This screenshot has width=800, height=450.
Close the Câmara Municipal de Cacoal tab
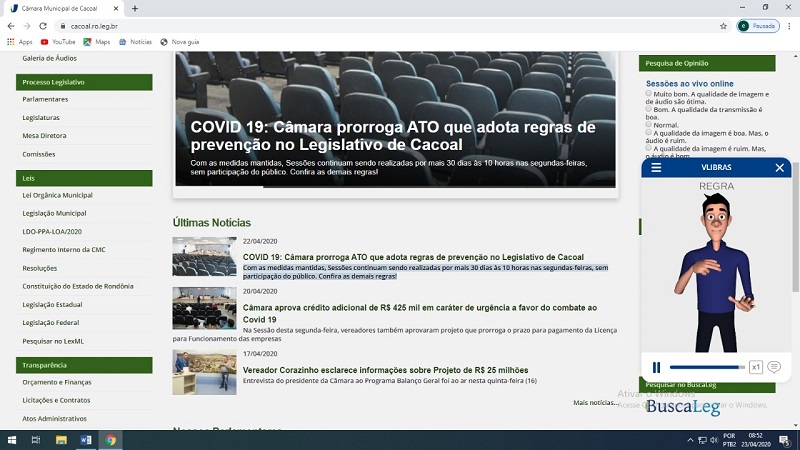(x=116, y=8)
